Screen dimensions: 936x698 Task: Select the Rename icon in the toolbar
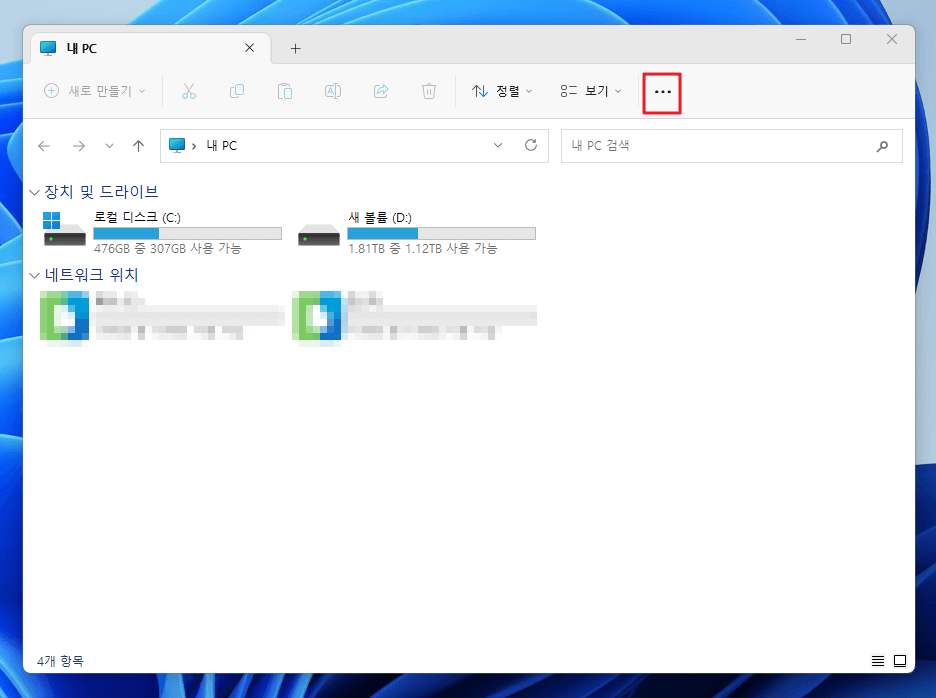tap(333, 91)
